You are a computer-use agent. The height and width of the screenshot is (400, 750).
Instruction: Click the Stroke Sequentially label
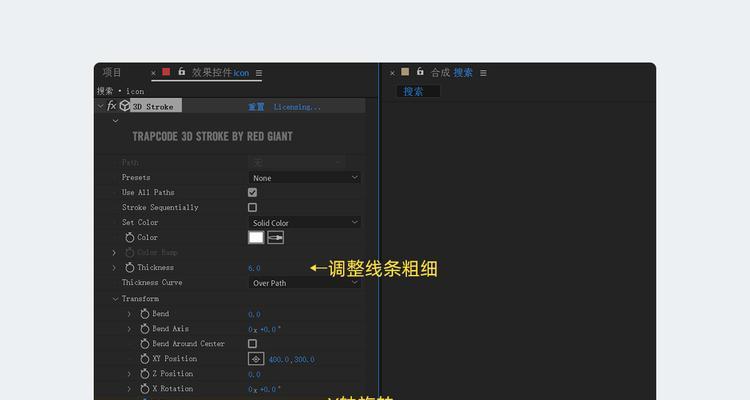(160, 207)
